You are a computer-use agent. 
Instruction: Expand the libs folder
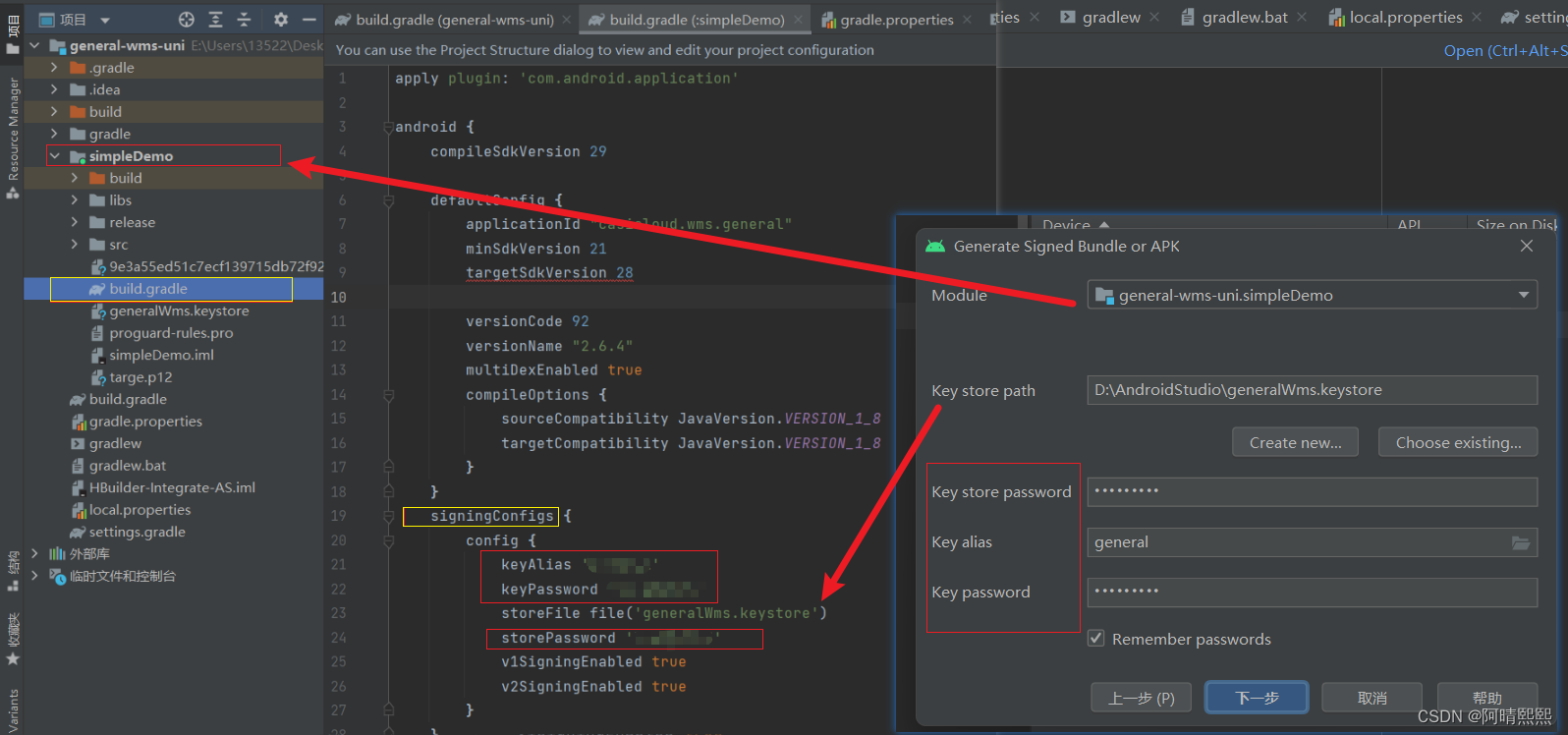[75, 200]
